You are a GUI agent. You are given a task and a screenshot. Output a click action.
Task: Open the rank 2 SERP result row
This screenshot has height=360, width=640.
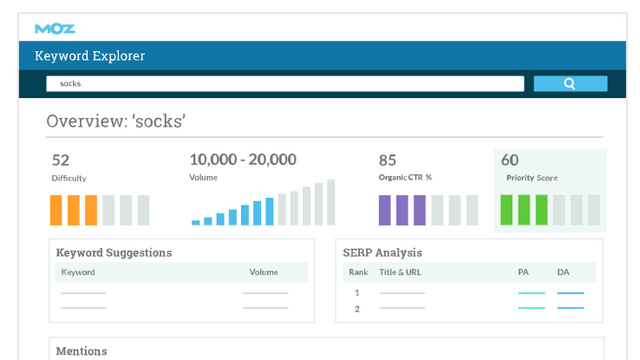click(x=469, y=309)
